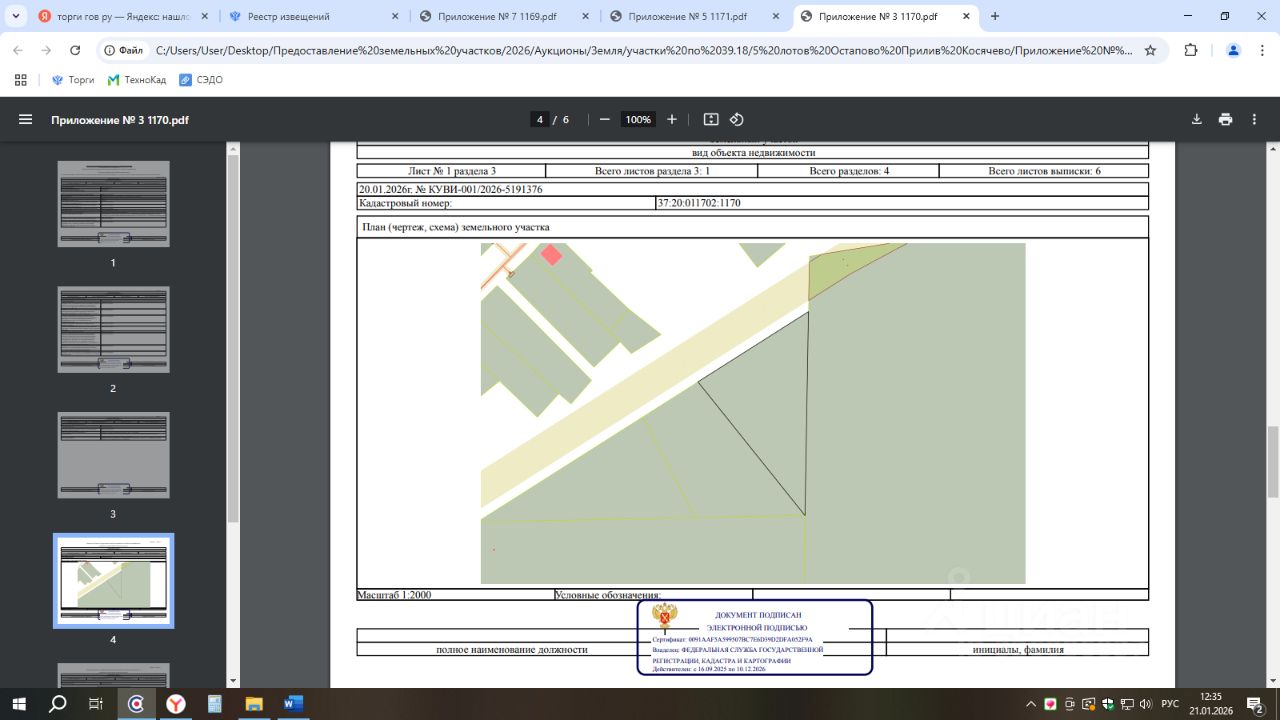
Task: Select page 1 thumbnail
Action: pyautogui.click(x=113, y=204)
